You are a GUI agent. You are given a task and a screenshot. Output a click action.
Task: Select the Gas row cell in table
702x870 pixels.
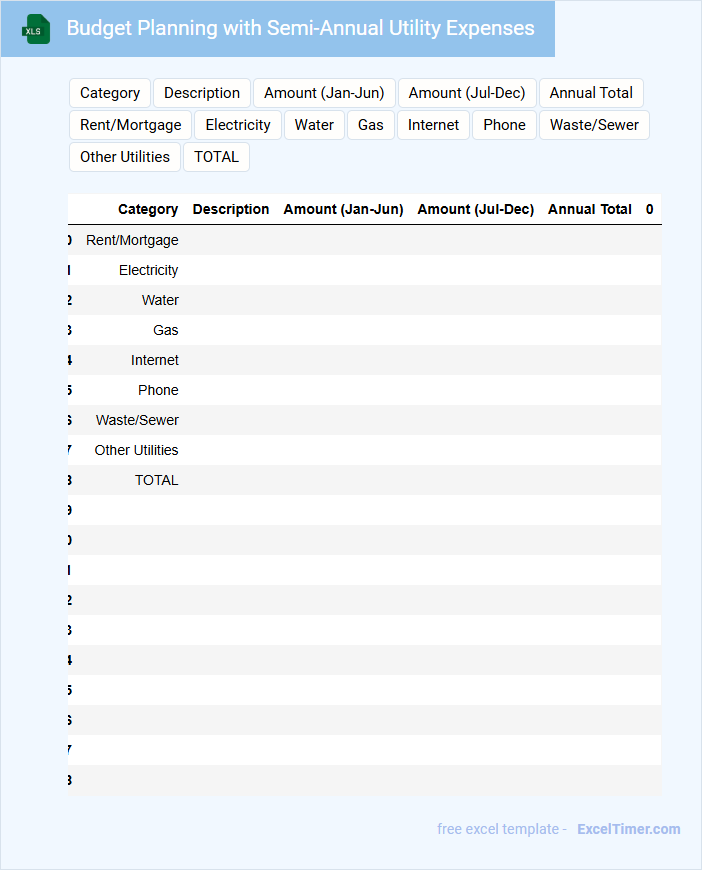coord(166,330)
